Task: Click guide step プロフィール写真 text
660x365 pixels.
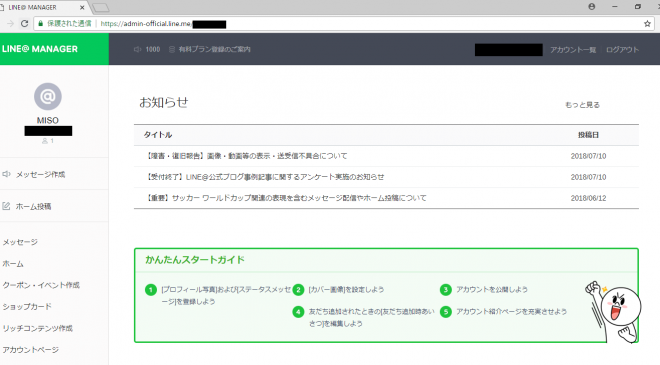Action: pos(226,296)
